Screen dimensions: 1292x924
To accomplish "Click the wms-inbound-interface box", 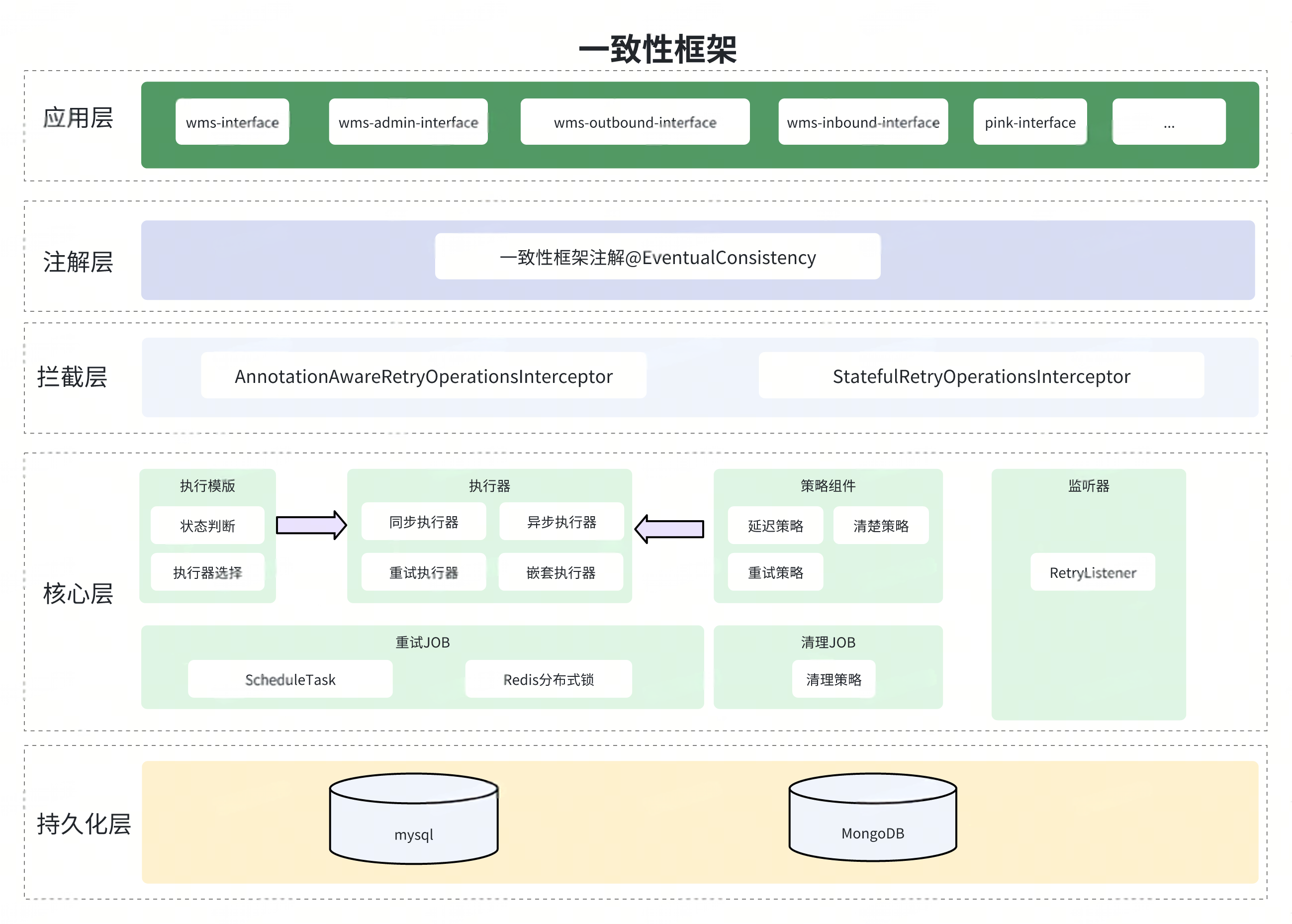I will tap(862, 122).
